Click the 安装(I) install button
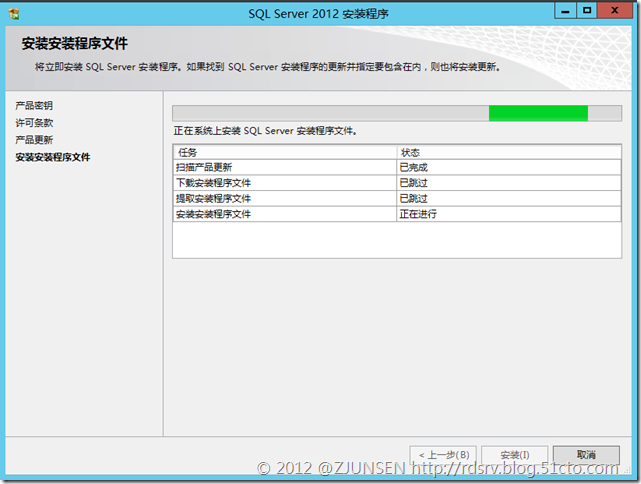Image resolution: width=641 pixels, height=484 pixels. tap(515, 455)
